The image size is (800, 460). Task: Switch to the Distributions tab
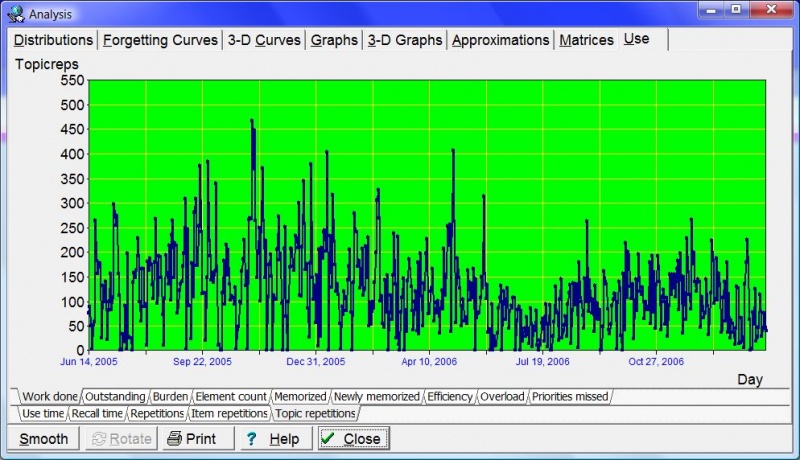coord(53,40)
